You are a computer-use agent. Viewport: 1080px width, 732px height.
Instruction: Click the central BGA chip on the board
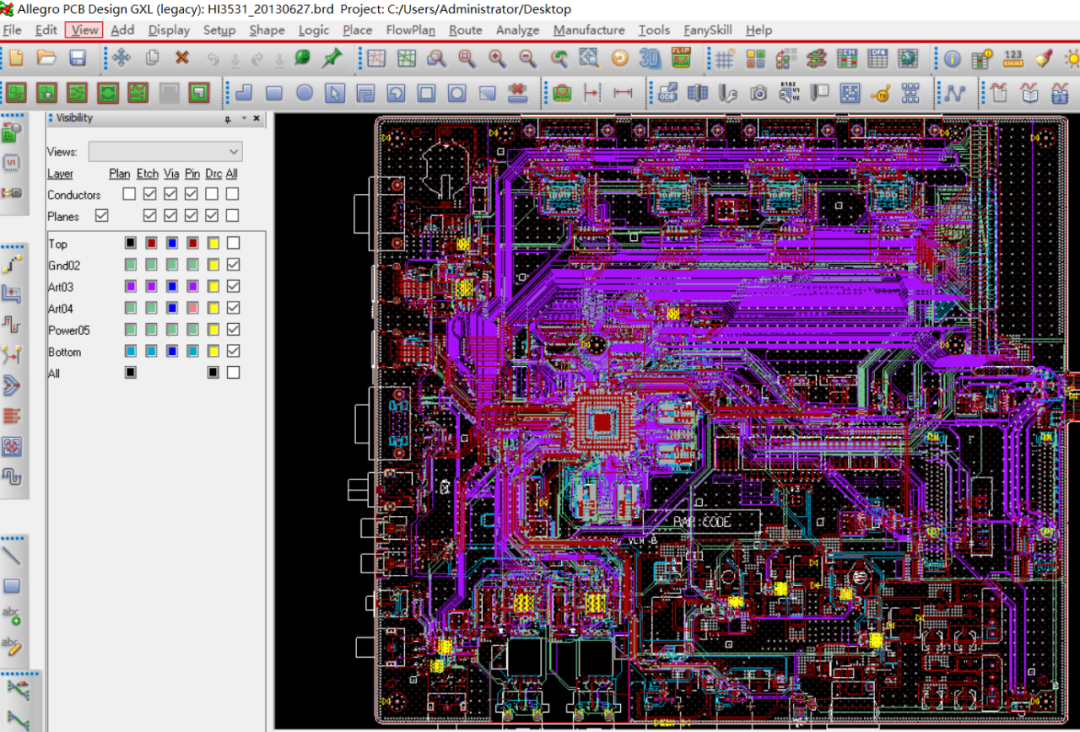coord(602,422)
